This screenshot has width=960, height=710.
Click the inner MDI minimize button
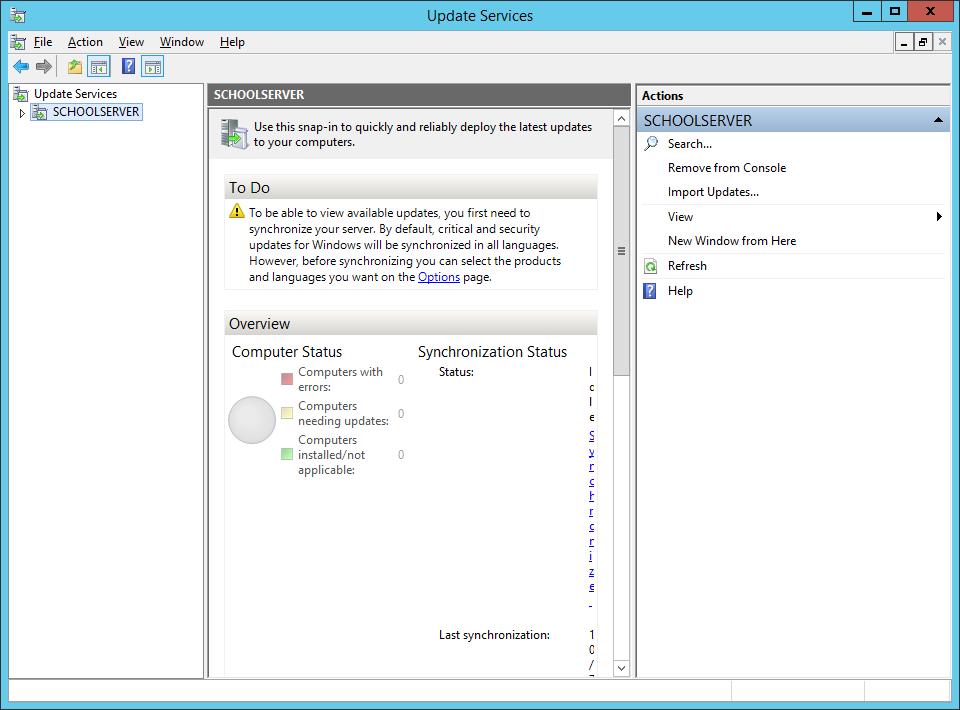904,42
